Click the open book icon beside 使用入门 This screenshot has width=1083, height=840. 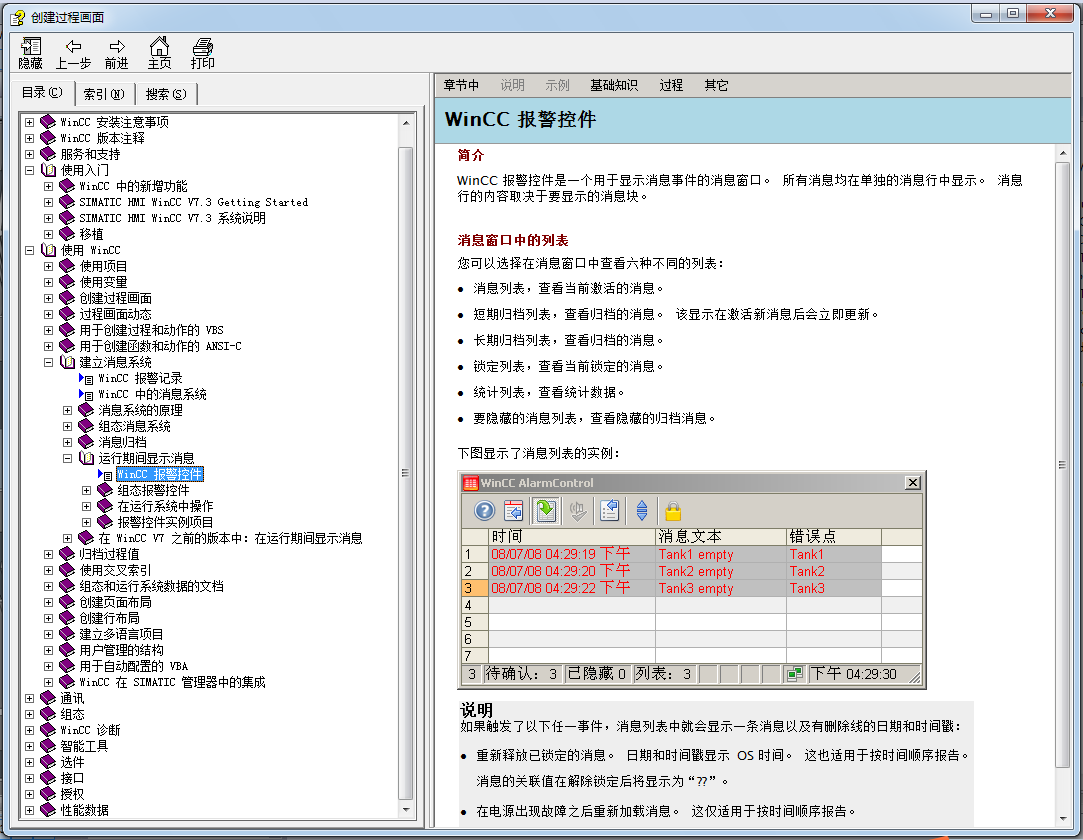(48, 170)
